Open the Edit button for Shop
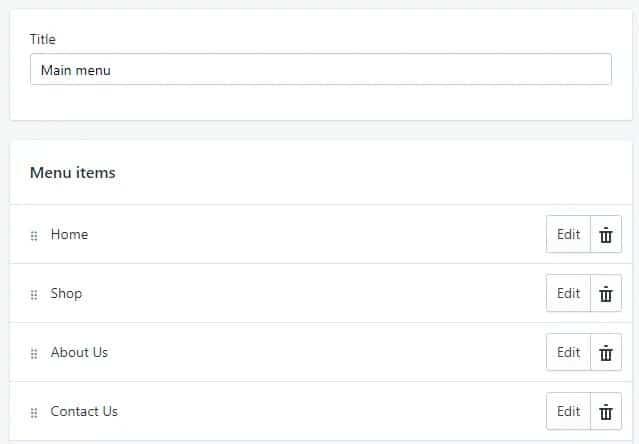This screenshot has height=444, width=639. 568,294
